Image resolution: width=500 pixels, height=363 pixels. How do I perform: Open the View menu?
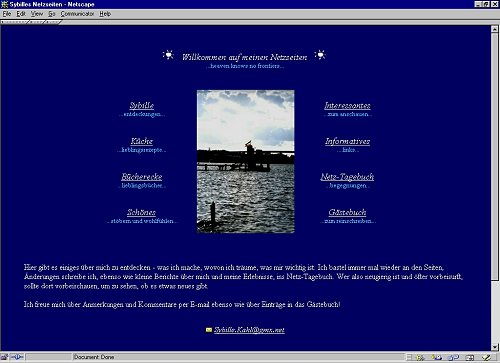(37, 14)
